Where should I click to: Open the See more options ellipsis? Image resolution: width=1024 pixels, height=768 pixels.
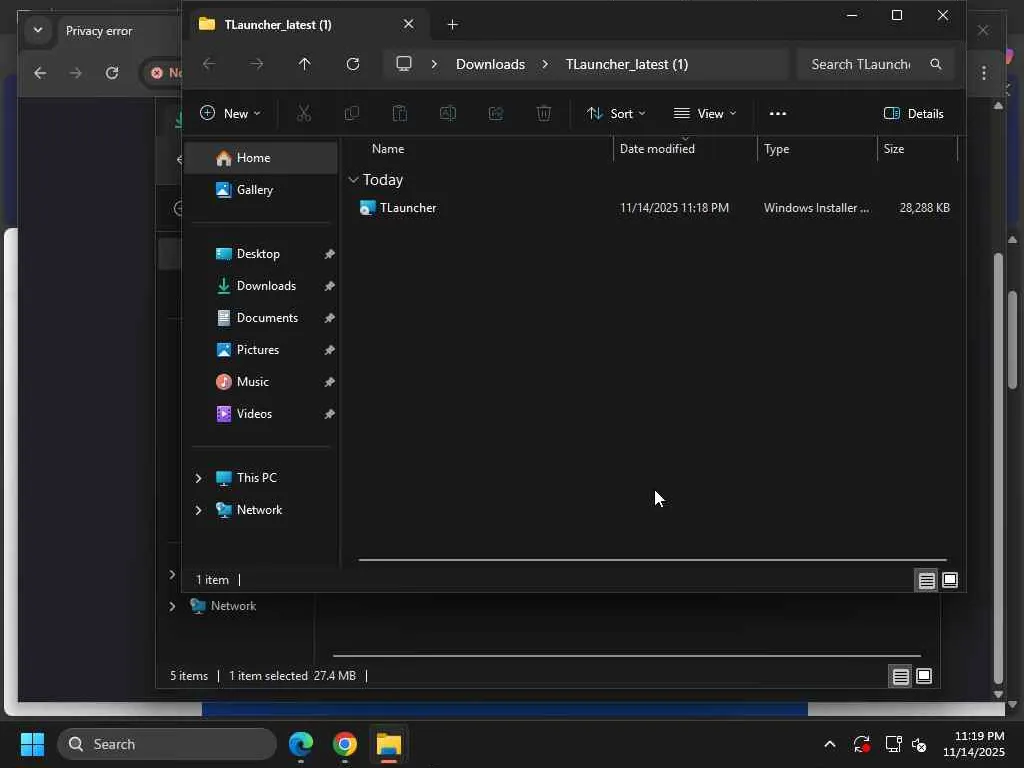[778, 114]
